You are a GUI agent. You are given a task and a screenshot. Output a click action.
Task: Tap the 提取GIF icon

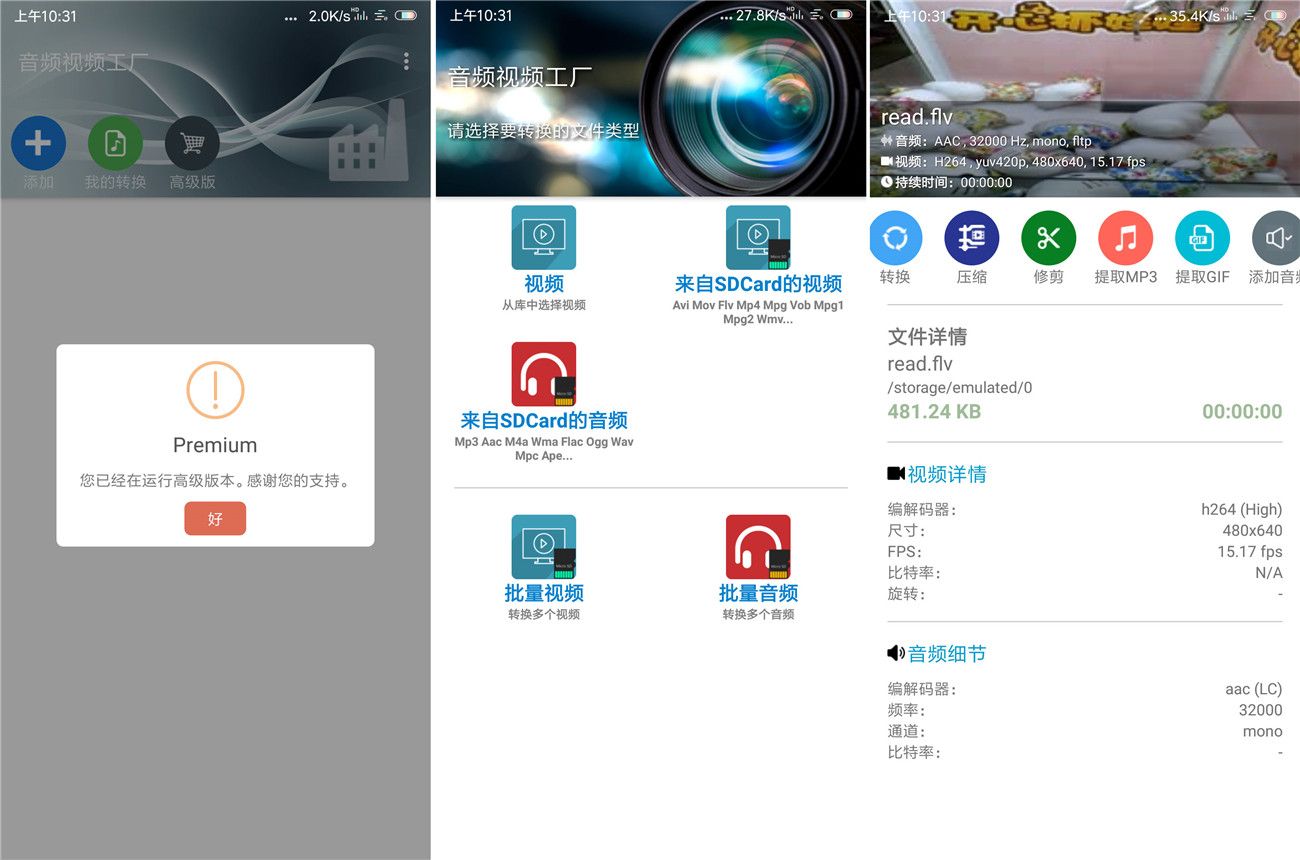pyautogui.click(x=1202, y=238)
